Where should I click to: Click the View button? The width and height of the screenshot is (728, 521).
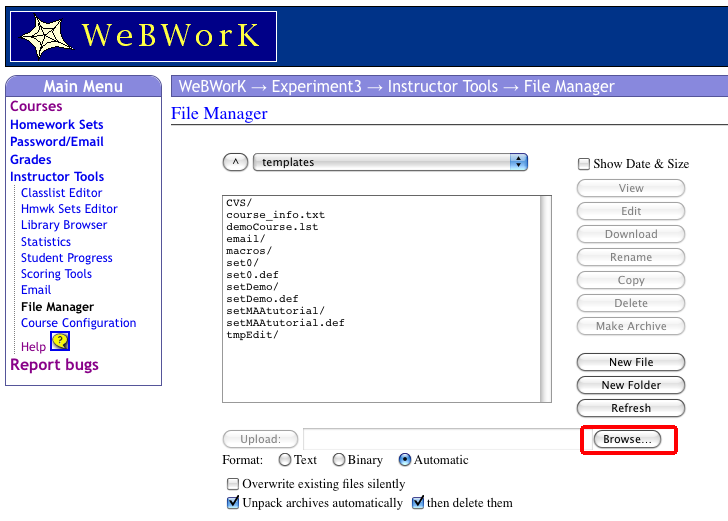pos(631,188)
